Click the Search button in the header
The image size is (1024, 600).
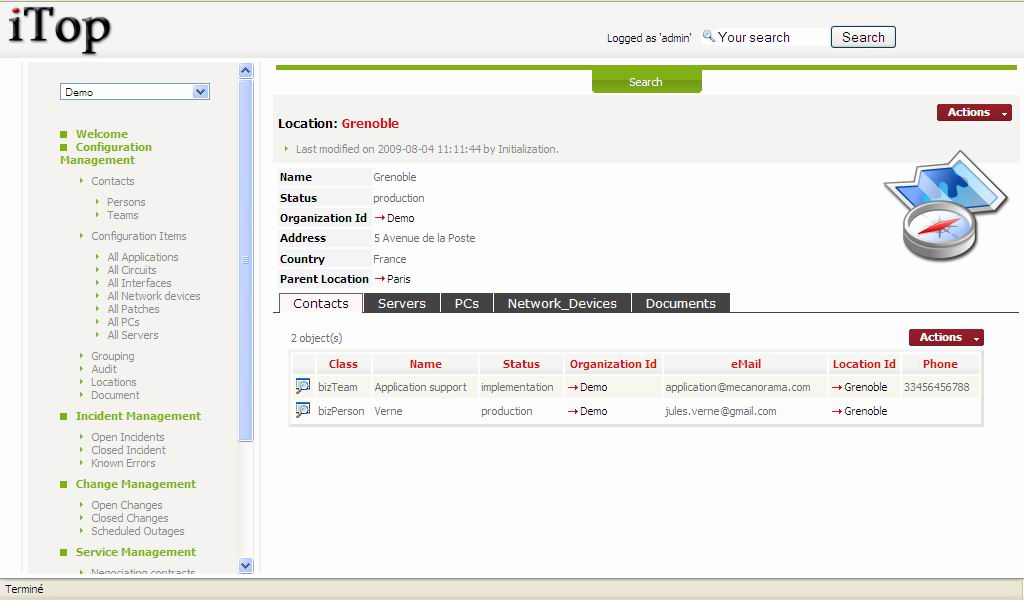tap(863, 37)
